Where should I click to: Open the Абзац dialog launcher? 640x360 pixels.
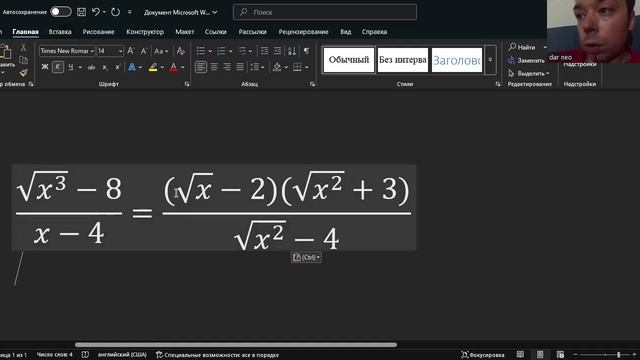[312, 84]
